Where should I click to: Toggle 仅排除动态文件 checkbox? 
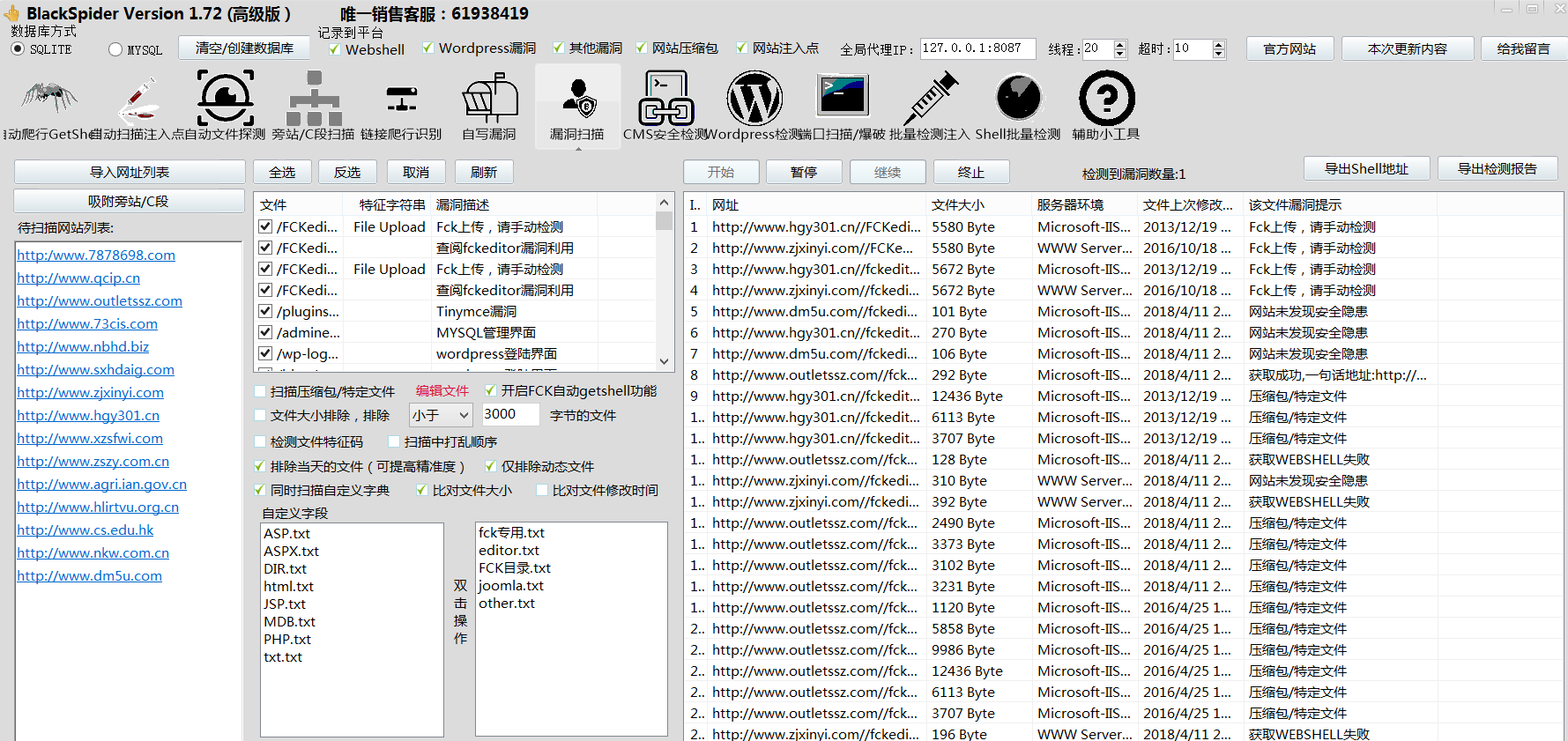click(x=491, y=466)
